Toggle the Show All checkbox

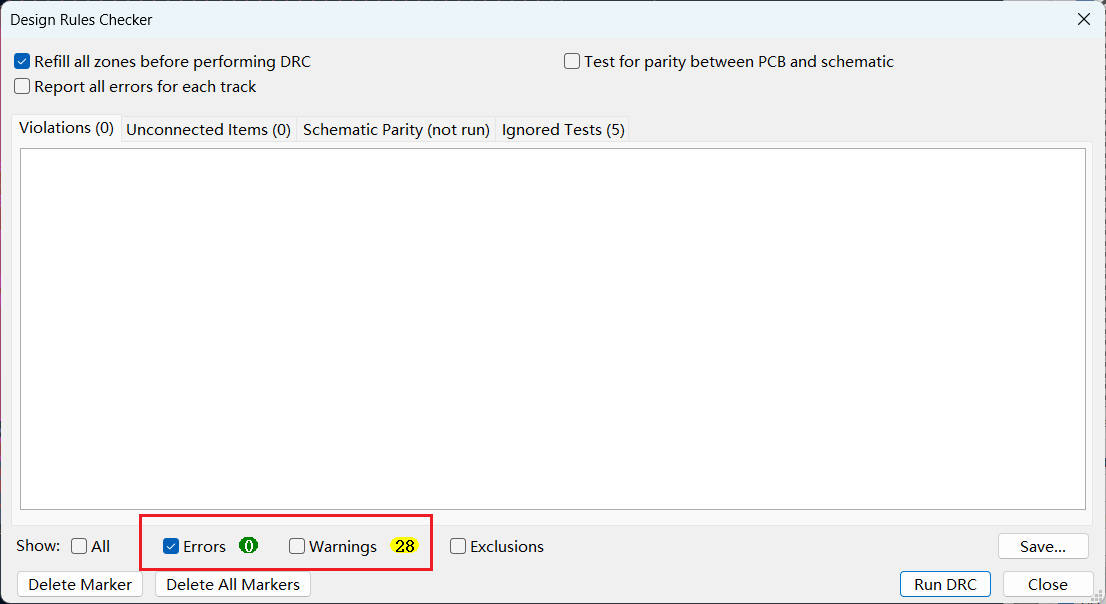(x=79, y=547)
